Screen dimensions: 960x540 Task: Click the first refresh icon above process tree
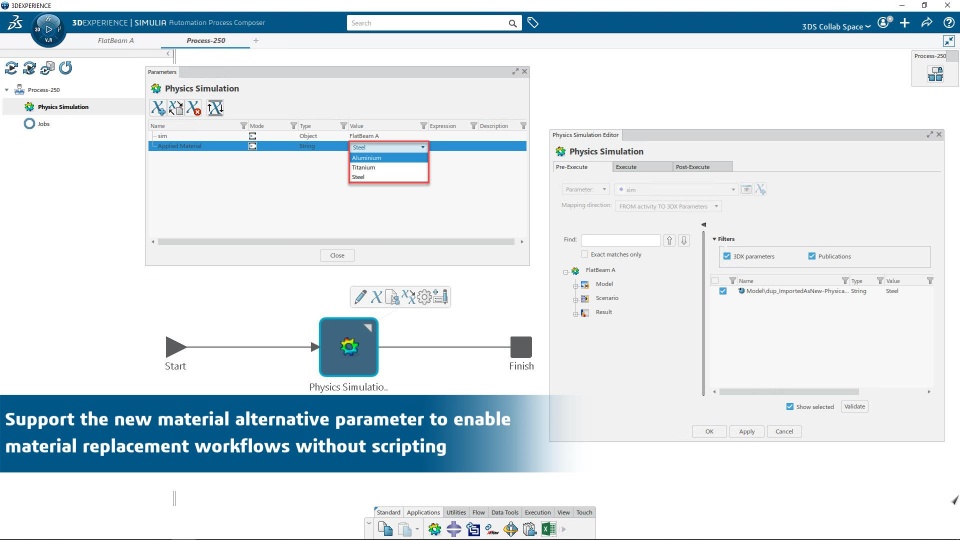[11, 67]
